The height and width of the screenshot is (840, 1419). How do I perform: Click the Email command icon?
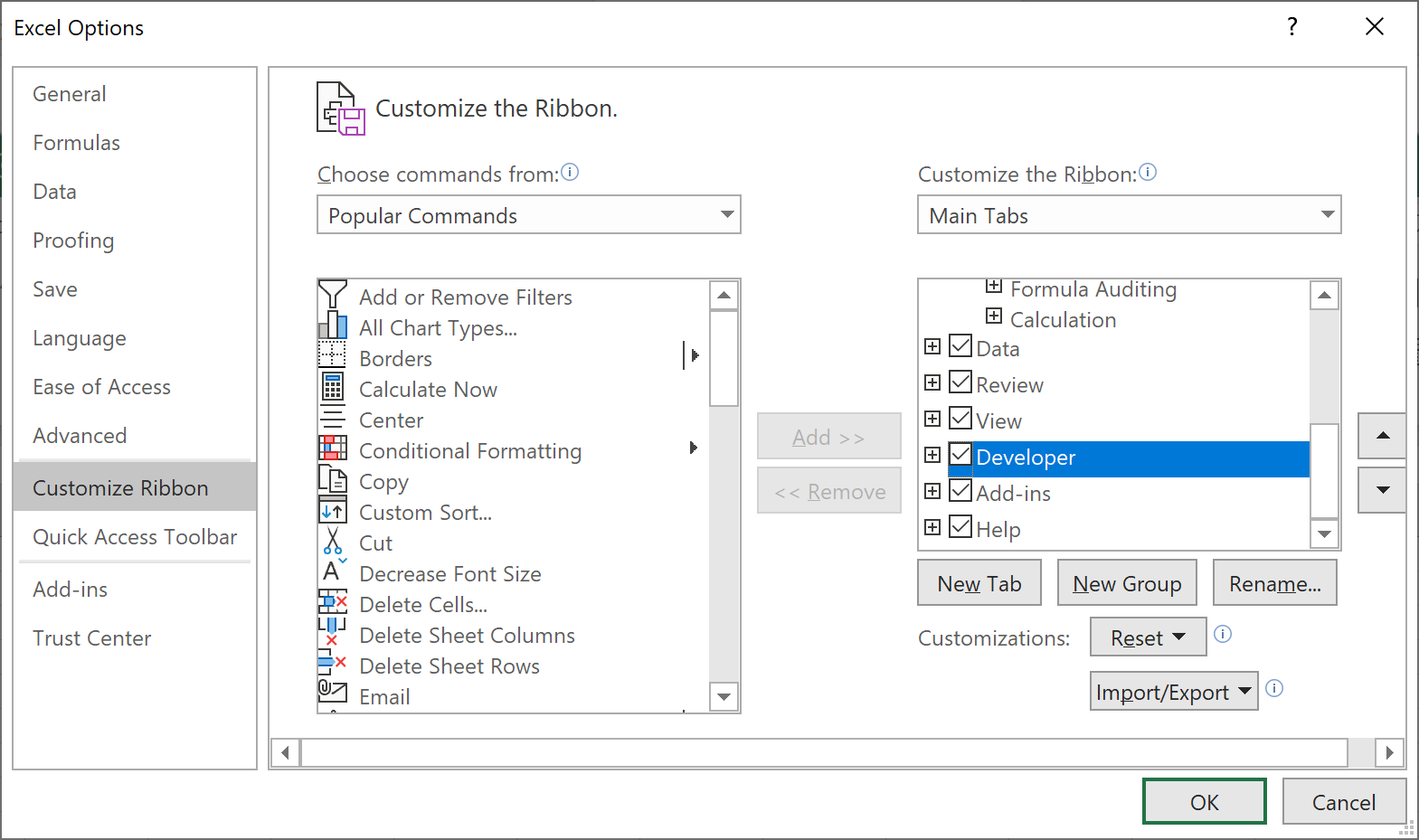[332, 694]
